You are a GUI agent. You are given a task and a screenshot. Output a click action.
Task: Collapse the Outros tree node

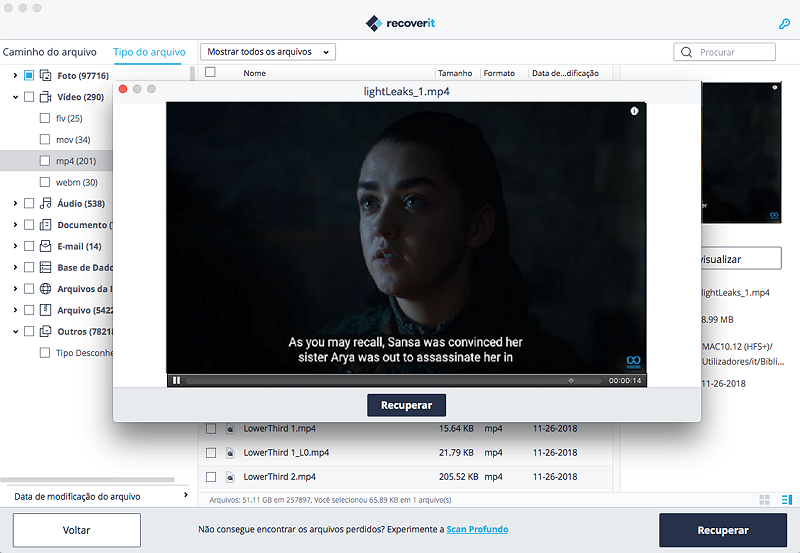(x=15, y=331)
